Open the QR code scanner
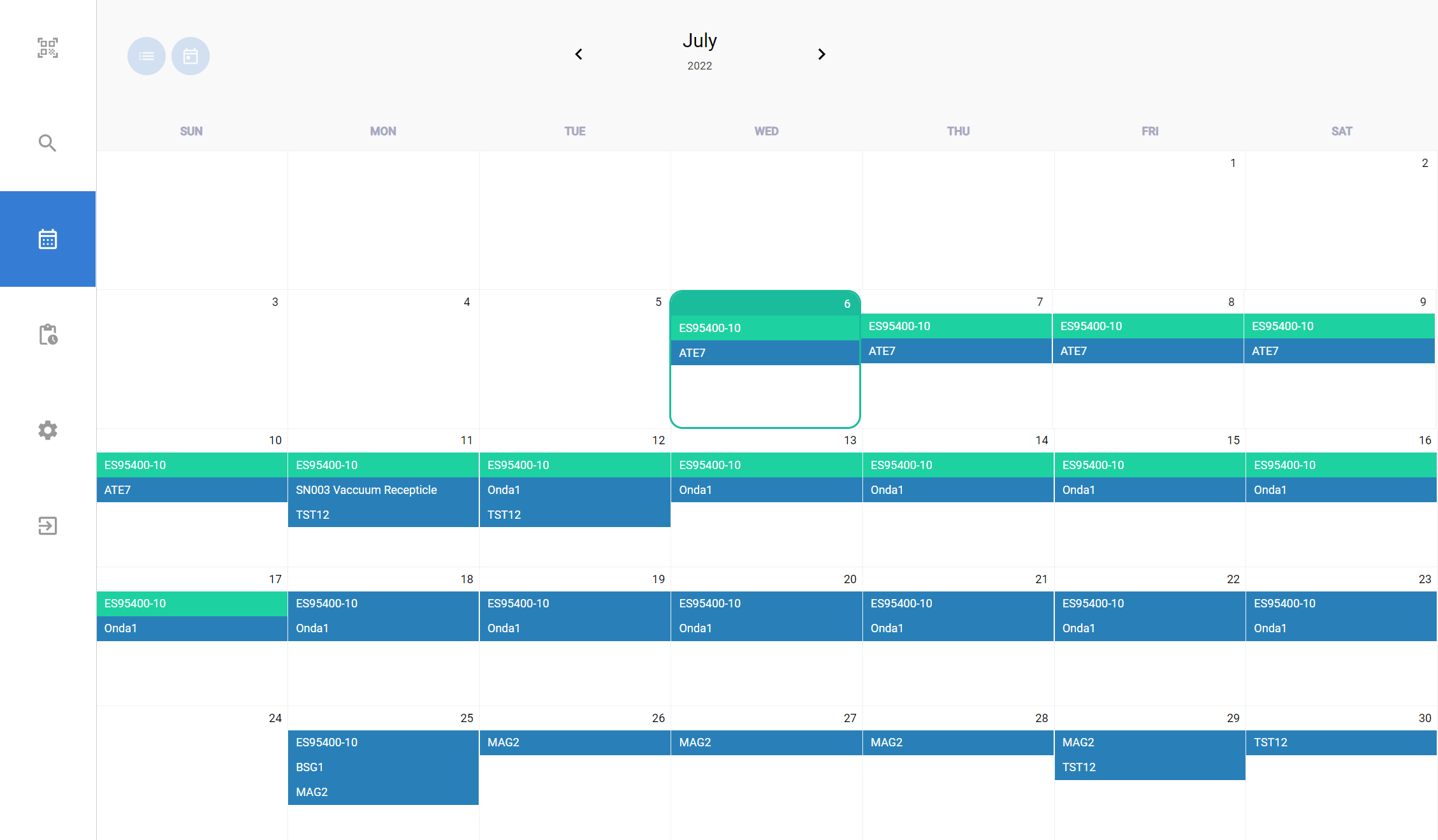1438x840 pixels. click(x=48, y=48)
